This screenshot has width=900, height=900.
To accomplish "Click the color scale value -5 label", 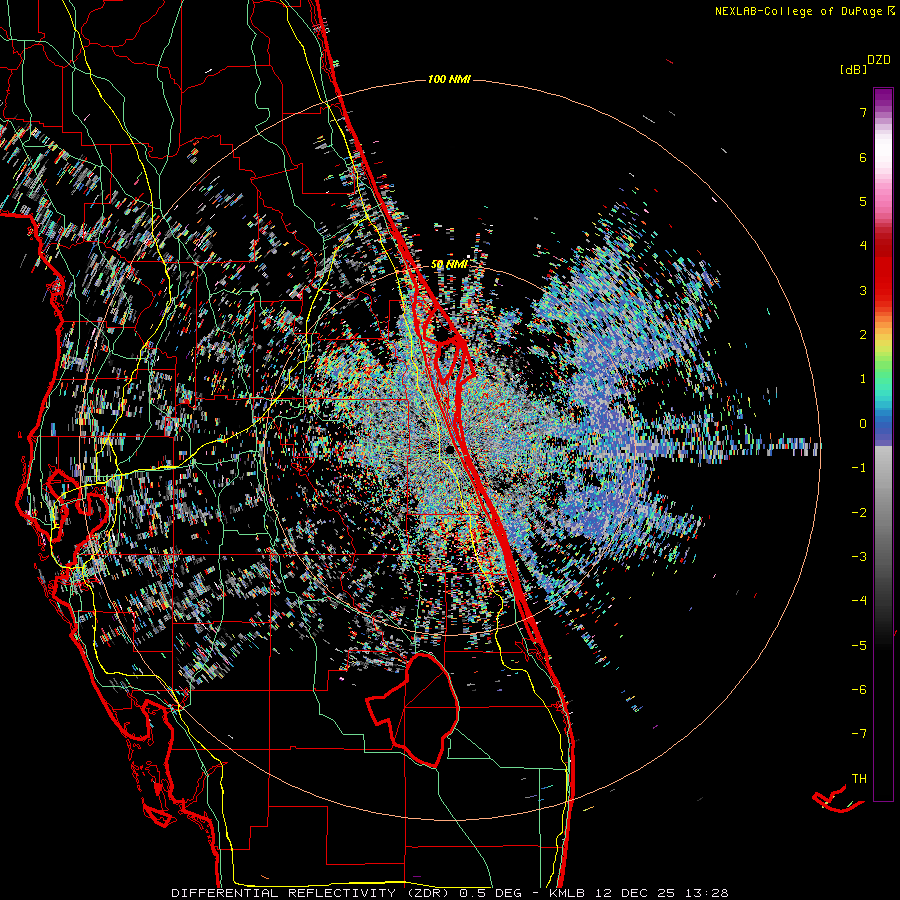I will click(859, 646).
